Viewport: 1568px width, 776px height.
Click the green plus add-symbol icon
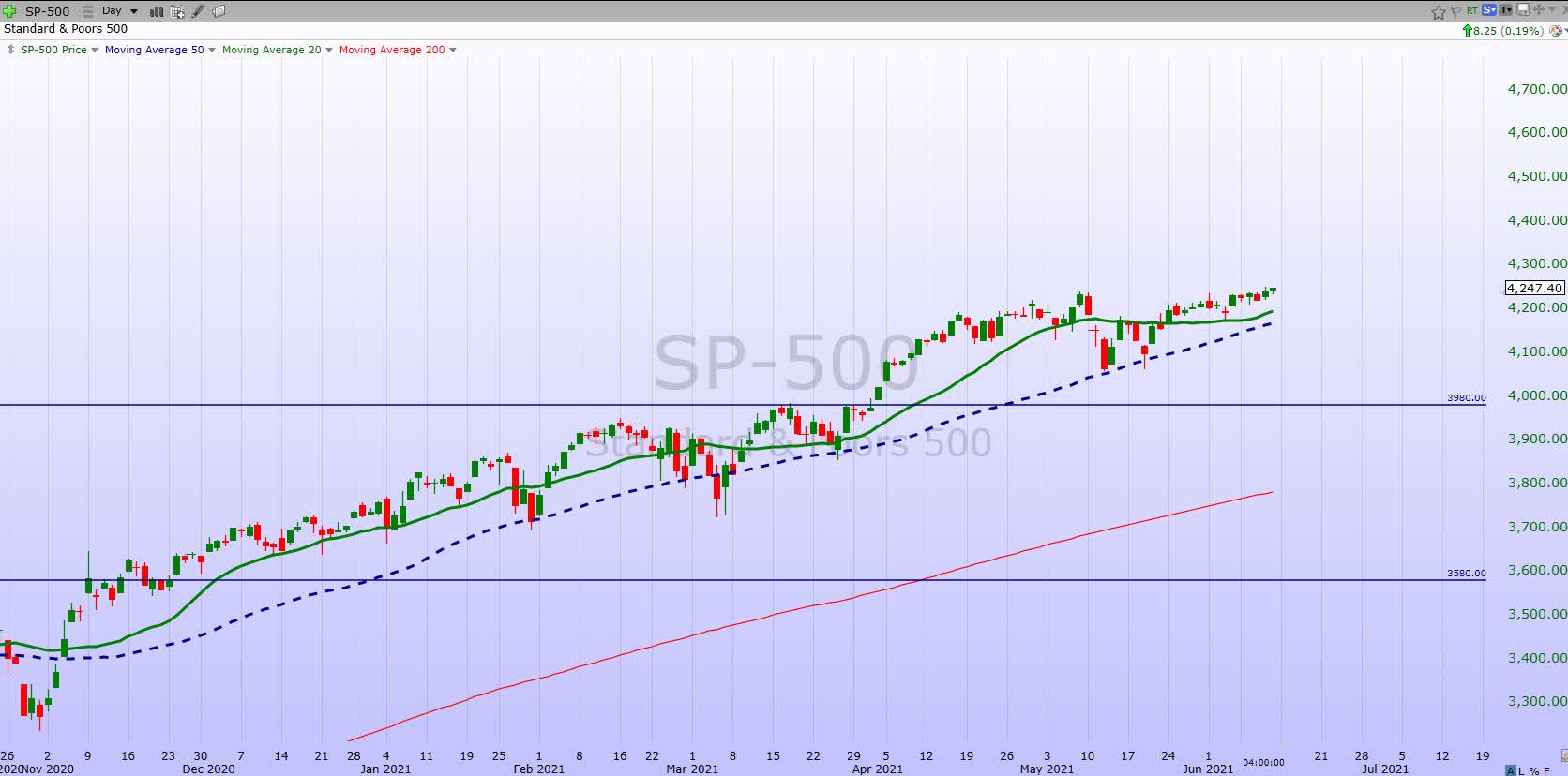click(x=9, y=11)
